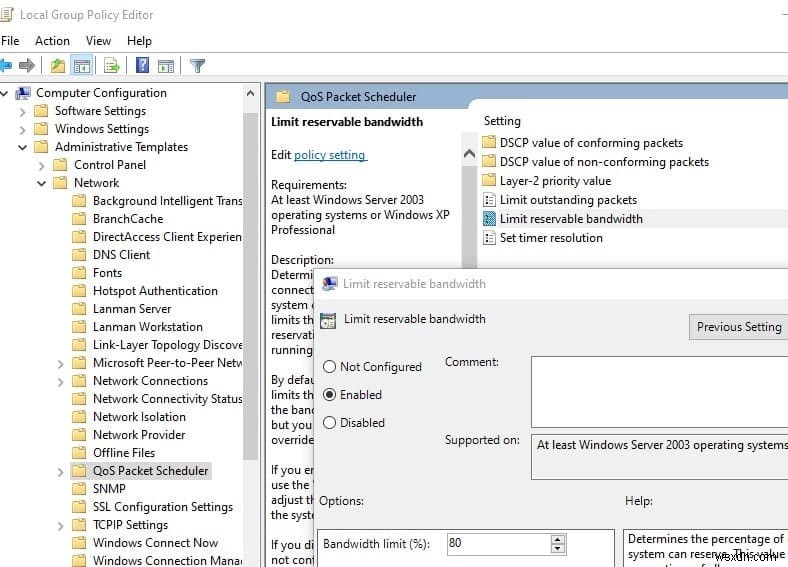
Task: Click the Export List toolbar icon
Action: click(x=112, y=66)
